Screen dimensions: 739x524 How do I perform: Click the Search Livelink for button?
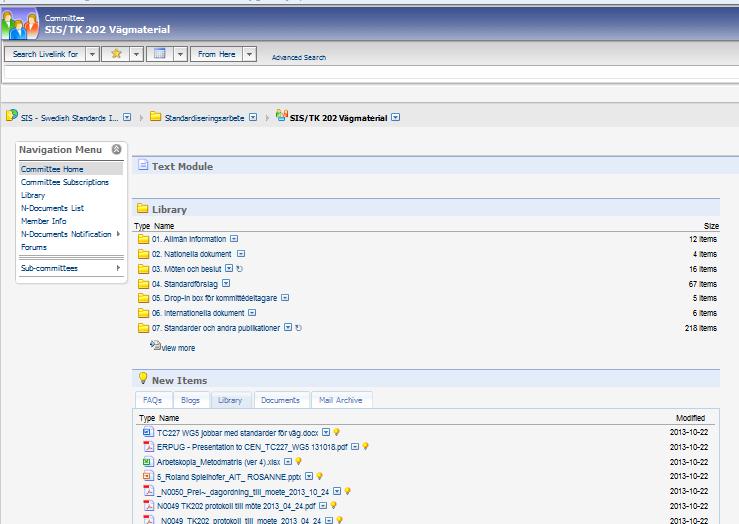(x=45, y=54)
